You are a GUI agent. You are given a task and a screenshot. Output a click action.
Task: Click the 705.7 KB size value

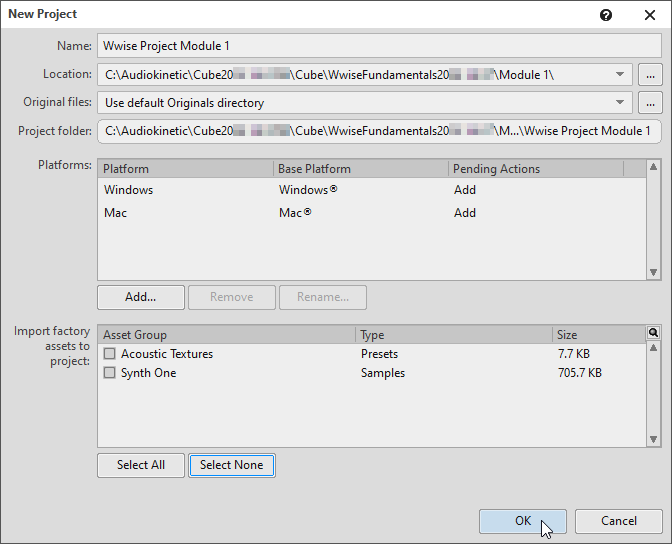pos(579,373)
